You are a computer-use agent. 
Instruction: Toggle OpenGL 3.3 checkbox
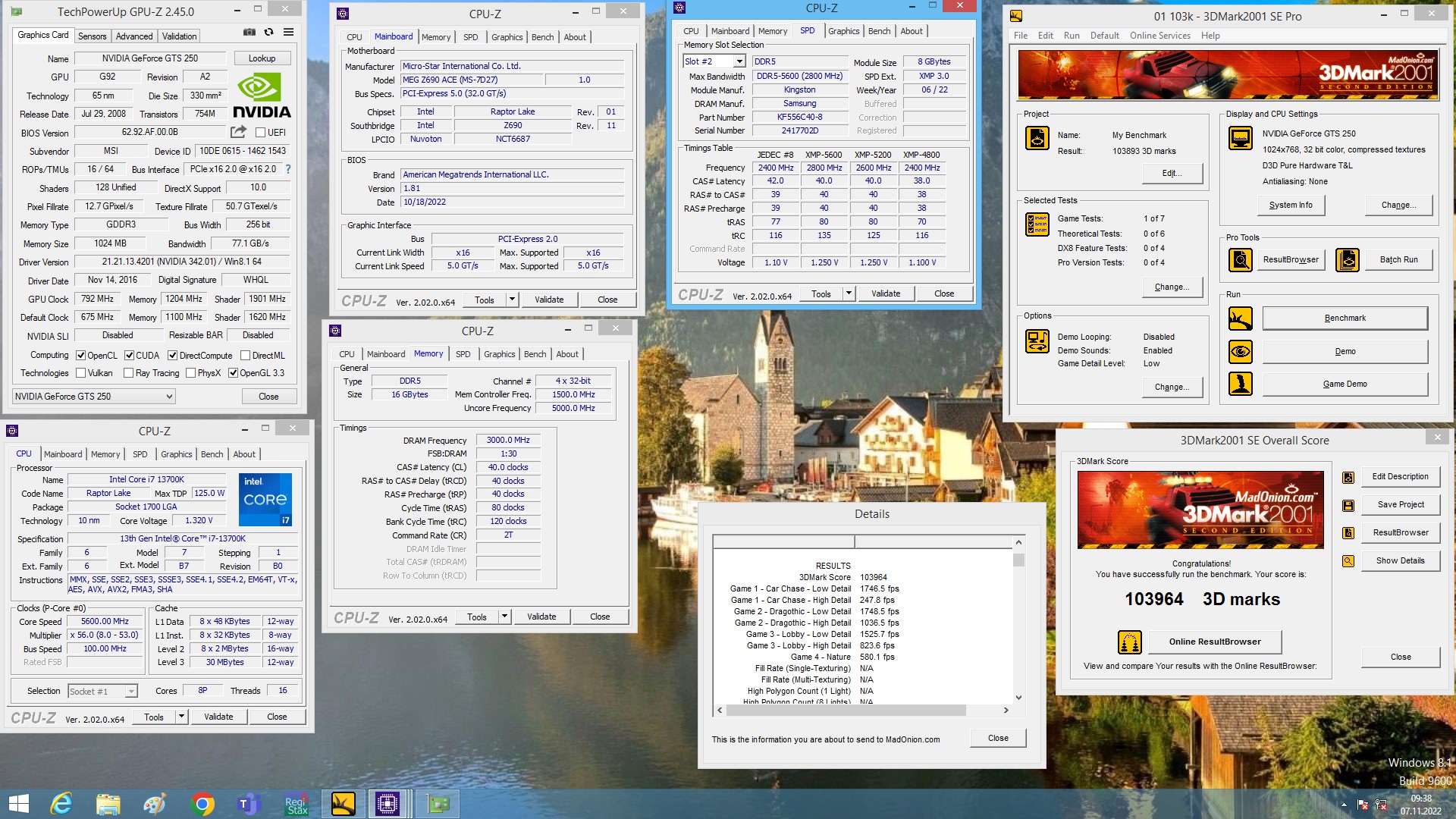click(x=233, y=372)
